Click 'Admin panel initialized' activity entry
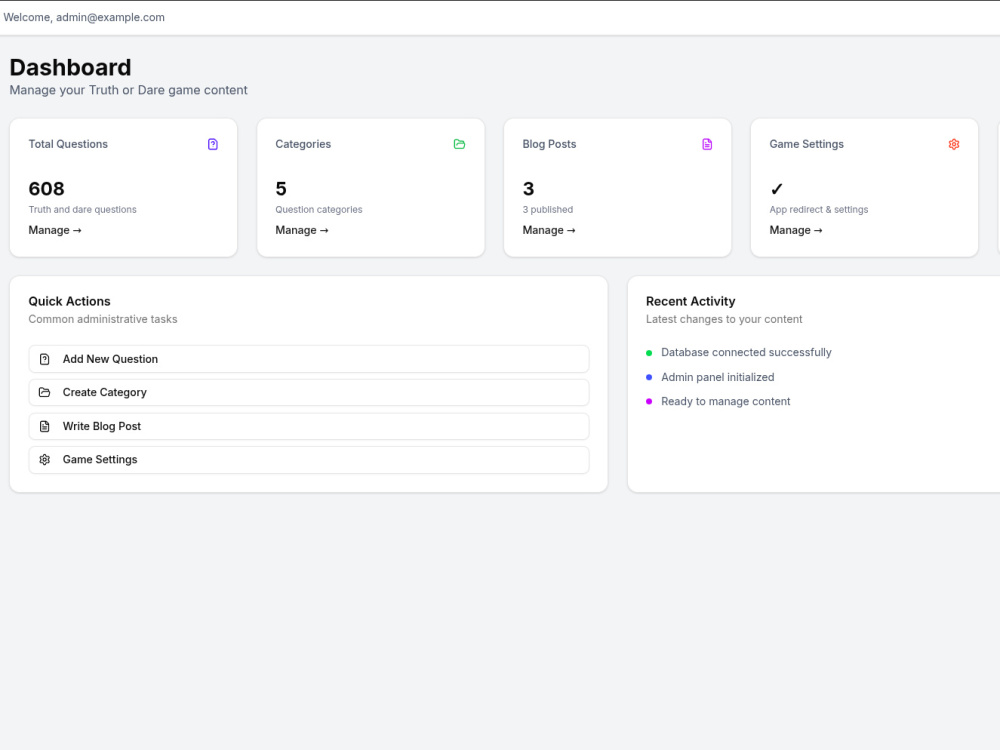 point(717,377)
